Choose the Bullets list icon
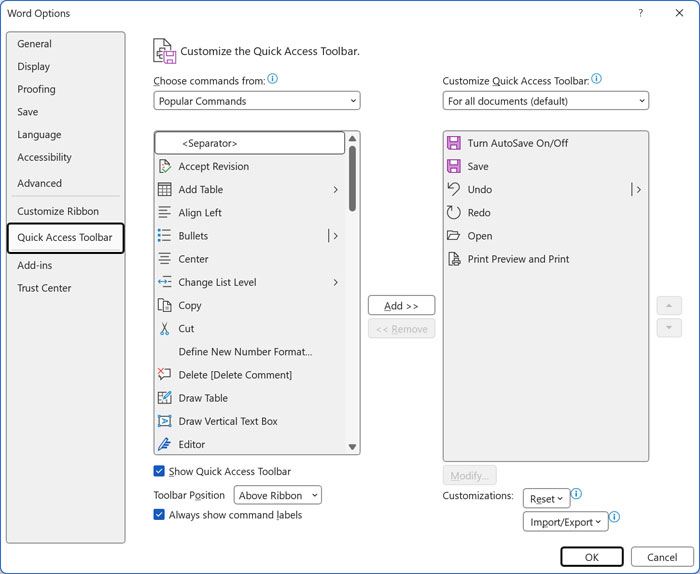Viewport: 700px width, 574px height. pos(164,236)
